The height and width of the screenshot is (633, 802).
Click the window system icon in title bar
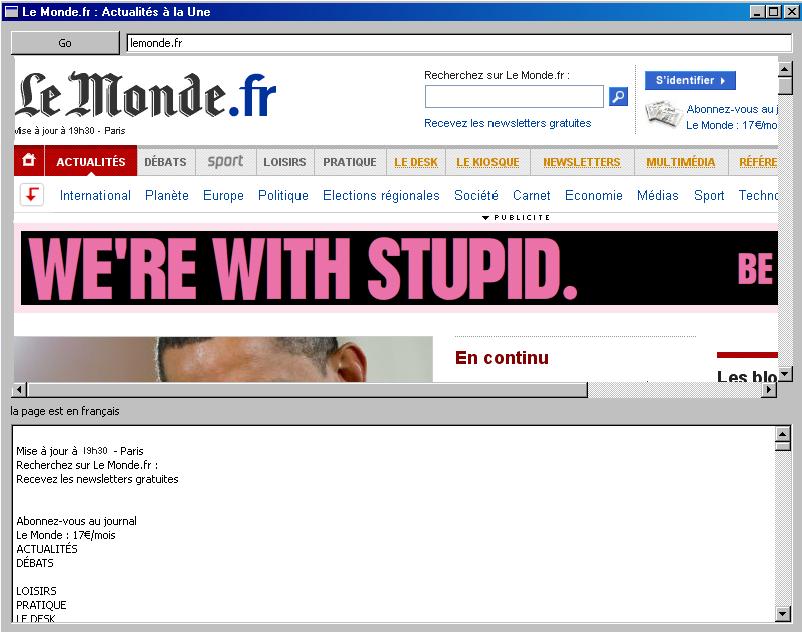click(x=11, y=11)
